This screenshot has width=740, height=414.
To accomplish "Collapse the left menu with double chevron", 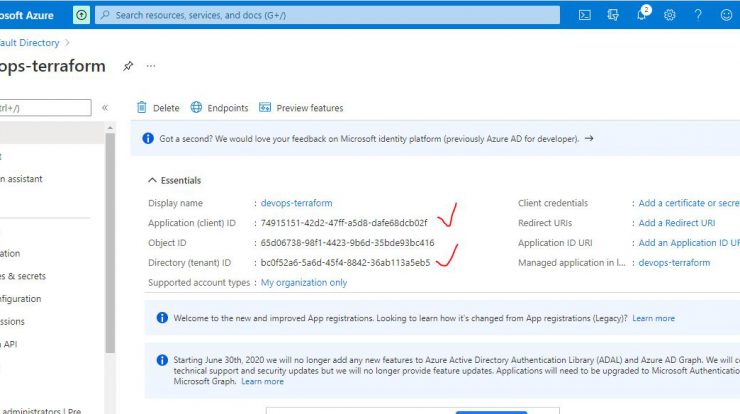I will pyautogui.click(x=105, y=108).
